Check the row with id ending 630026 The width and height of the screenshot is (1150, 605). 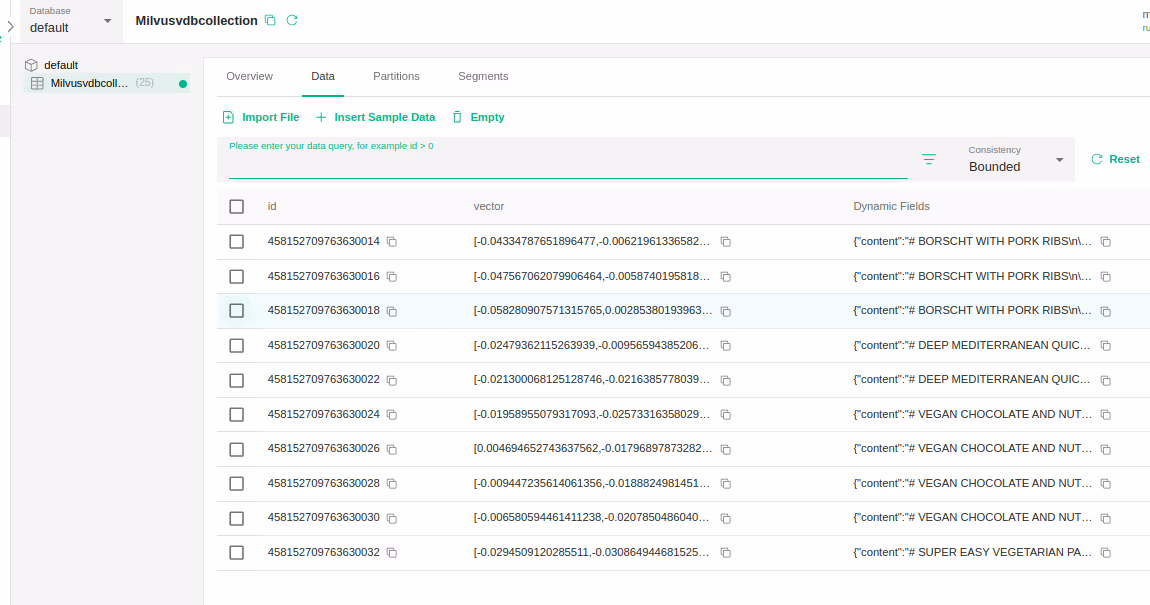(236, 449)
